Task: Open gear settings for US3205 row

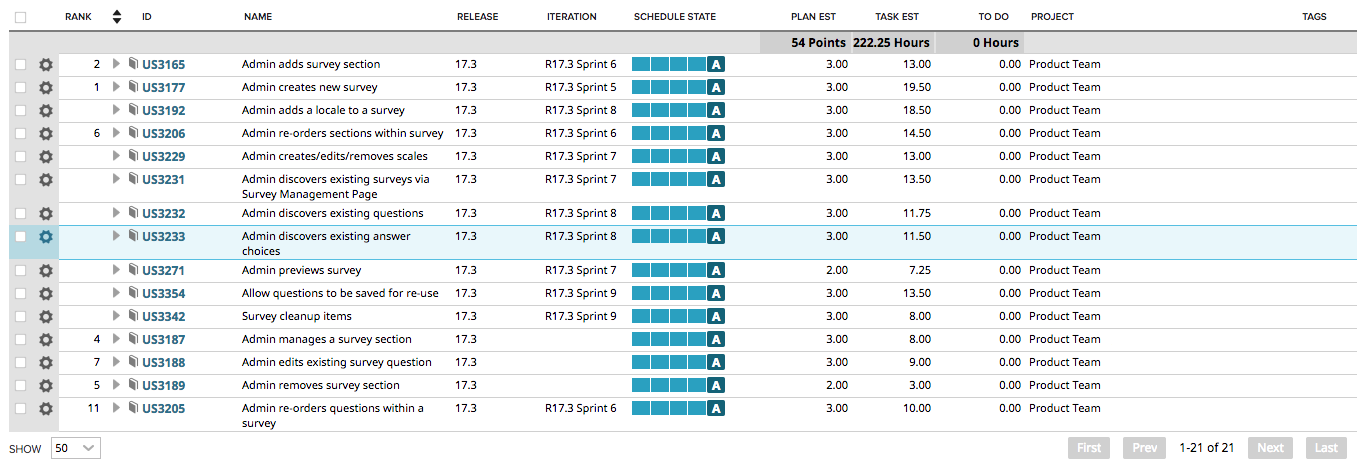Action: (45, 409)
